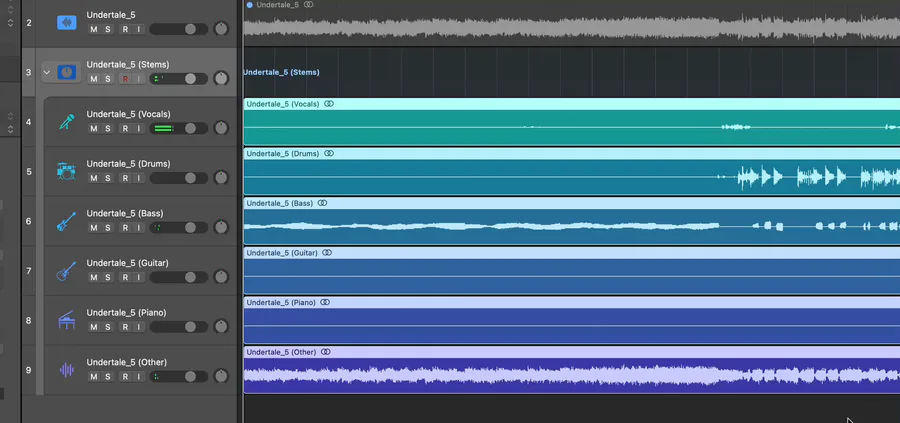Click the Guitar track pan knob

point(221,277)
